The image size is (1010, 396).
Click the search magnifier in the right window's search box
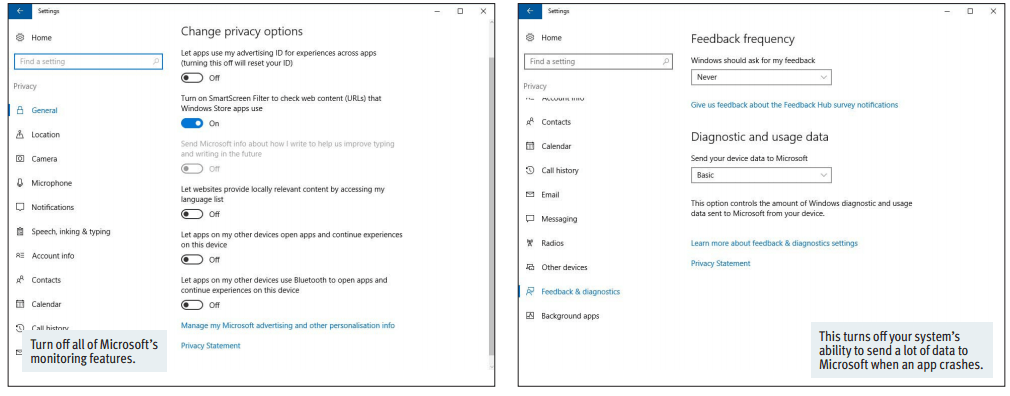click(x=666, y=62)
